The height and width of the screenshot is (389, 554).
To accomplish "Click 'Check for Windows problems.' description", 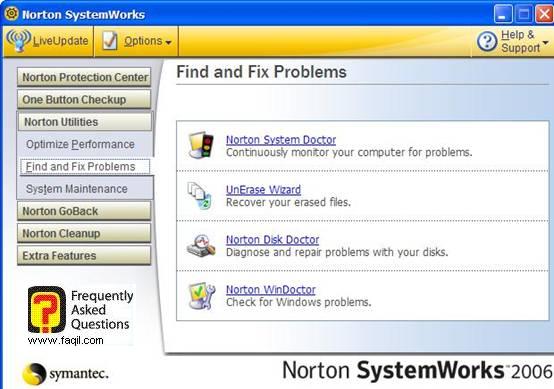I will (x=299, y=302).
